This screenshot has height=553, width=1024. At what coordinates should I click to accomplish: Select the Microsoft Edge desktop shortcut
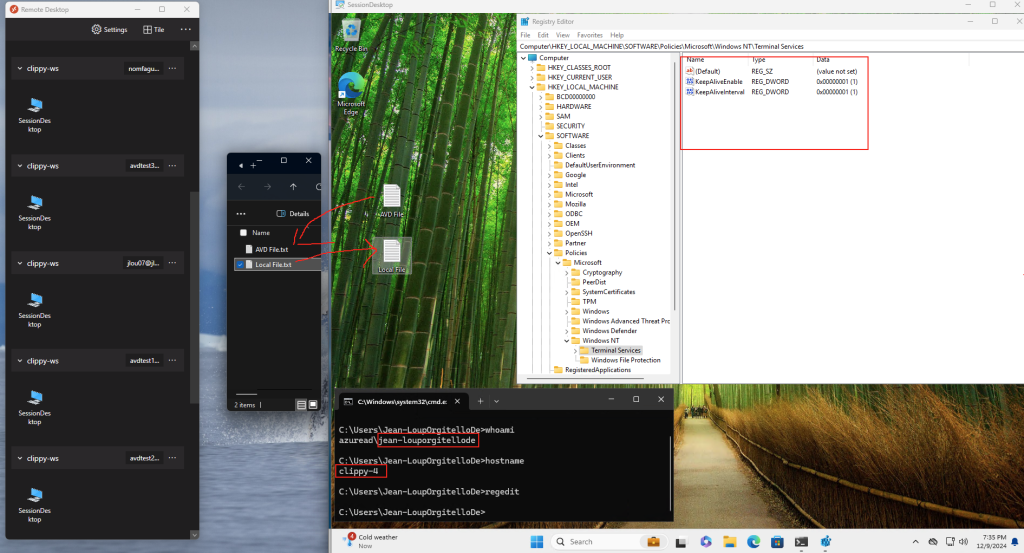(351, 94)
